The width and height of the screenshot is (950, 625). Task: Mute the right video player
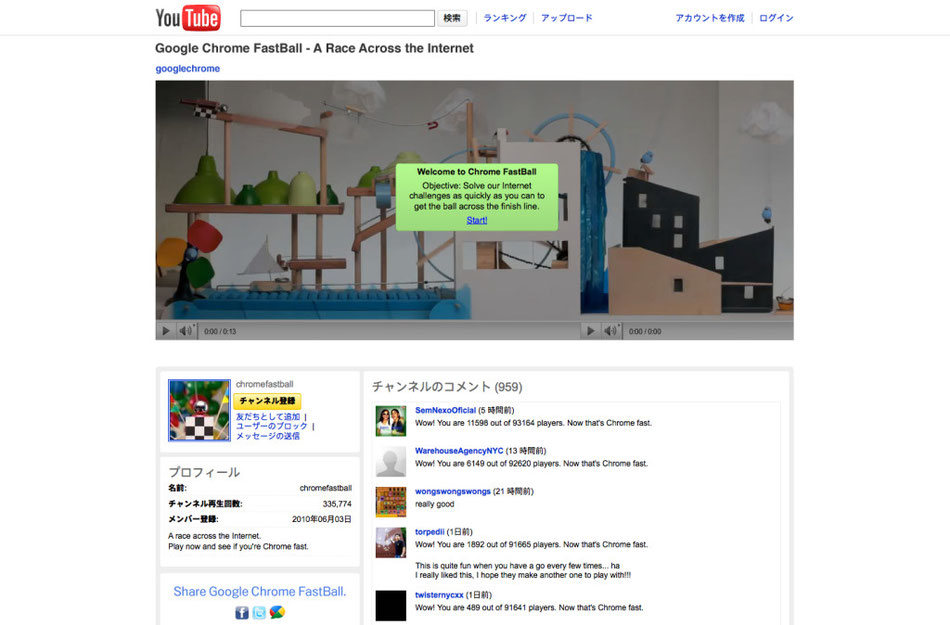pyautogui.click(x=610, y=331)
